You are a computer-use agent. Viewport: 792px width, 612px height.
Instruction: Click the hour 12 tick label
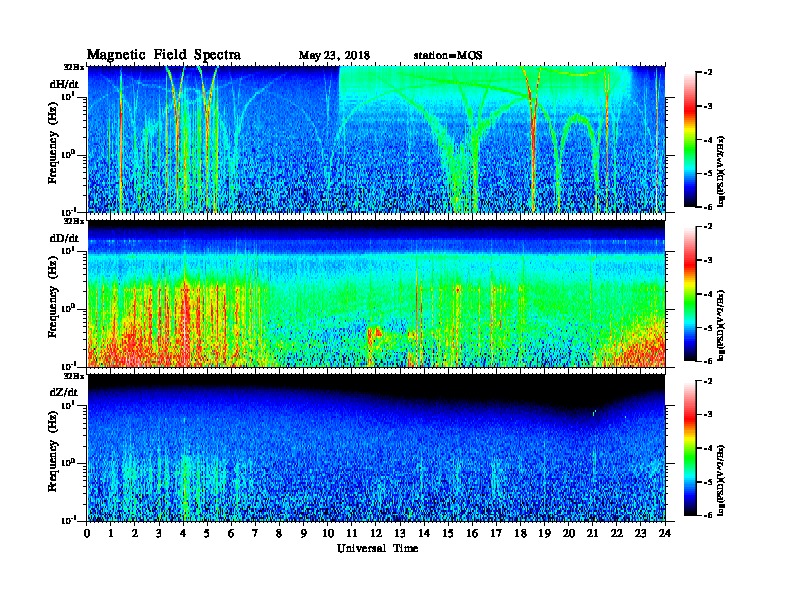pos(376,534)
